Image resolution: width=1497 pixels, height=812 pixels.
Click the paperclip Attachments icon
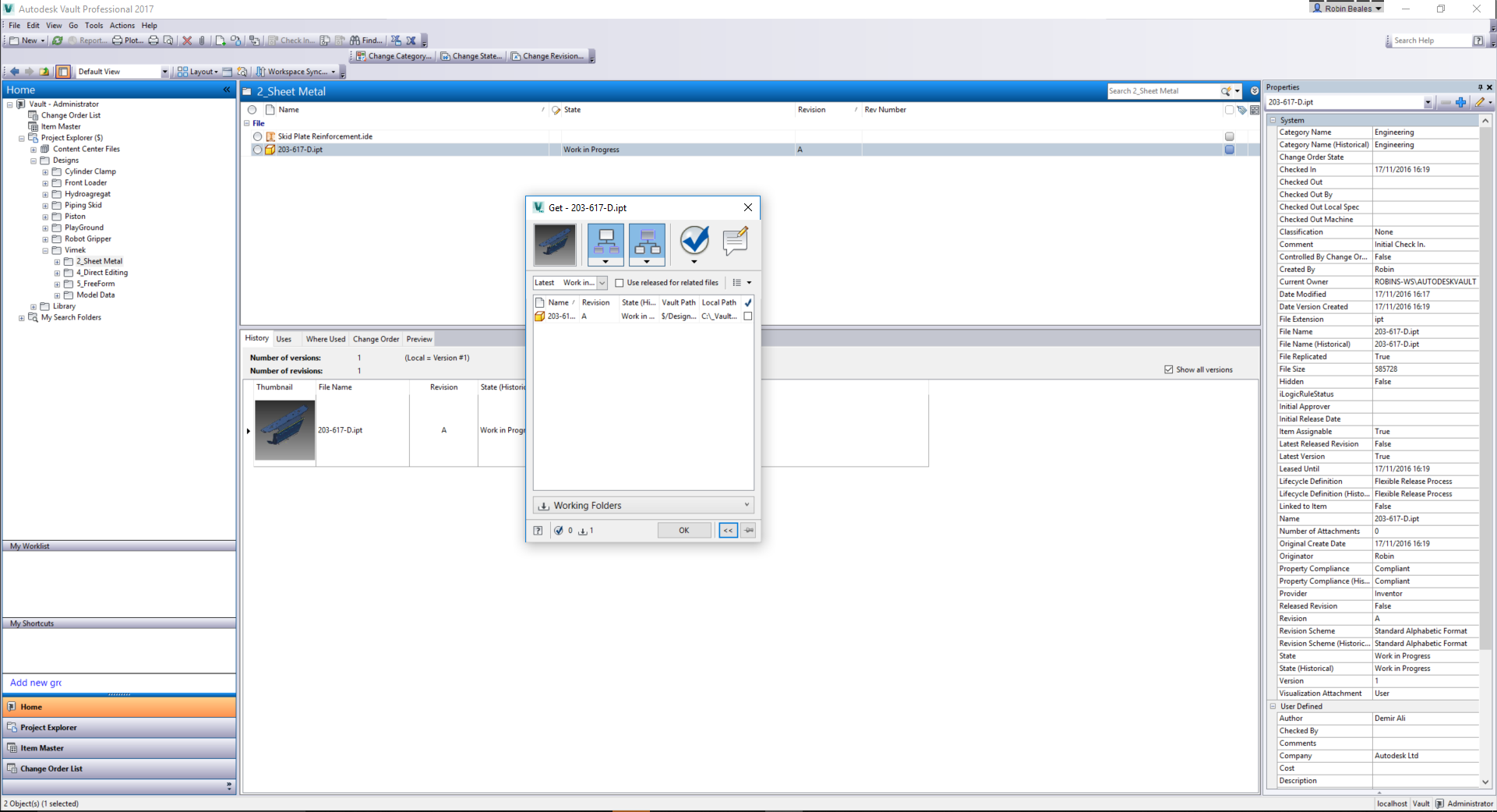point(202,41)
